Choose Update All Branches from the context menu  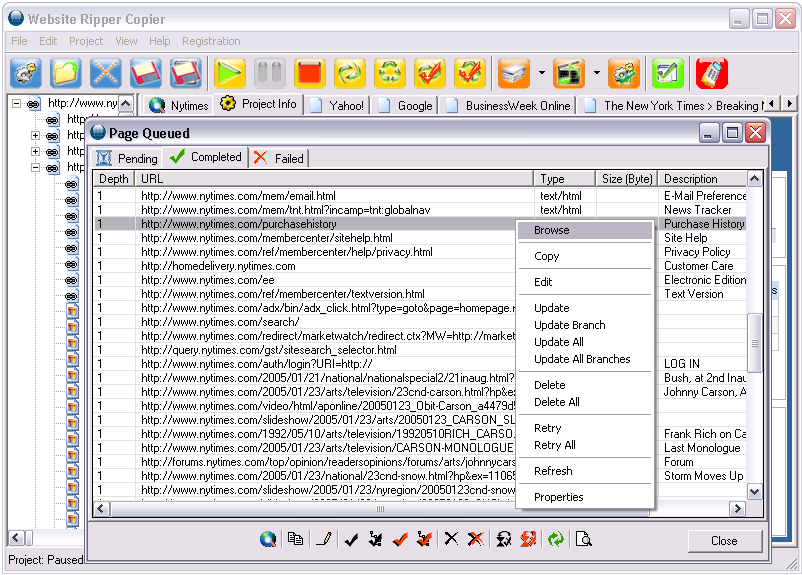[x=585, y=359]
